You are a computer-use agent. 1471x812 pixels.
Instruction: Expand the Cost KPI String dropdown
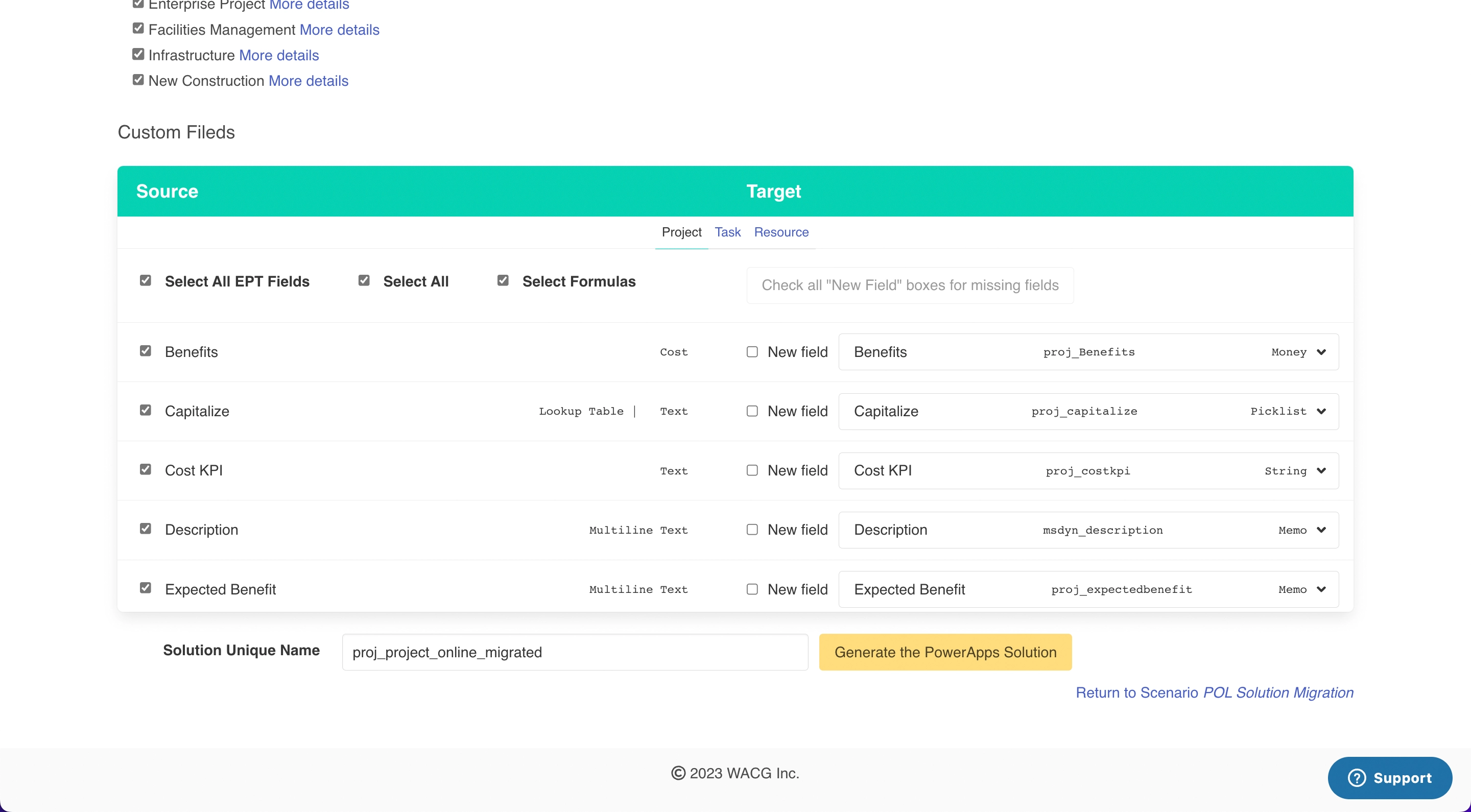coord(1088,470)
